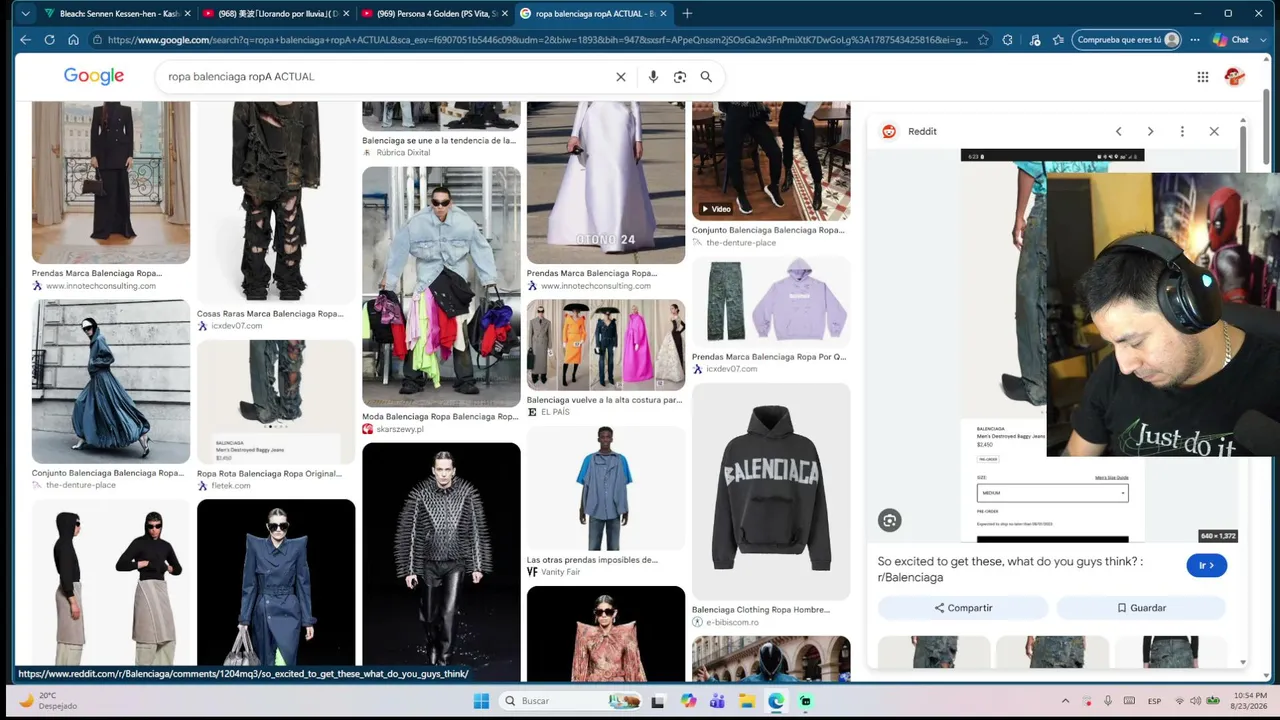Viewport: 1280px width, 720px height.
Task: Bookmark this page with the star icon
Action: point(984,40)
